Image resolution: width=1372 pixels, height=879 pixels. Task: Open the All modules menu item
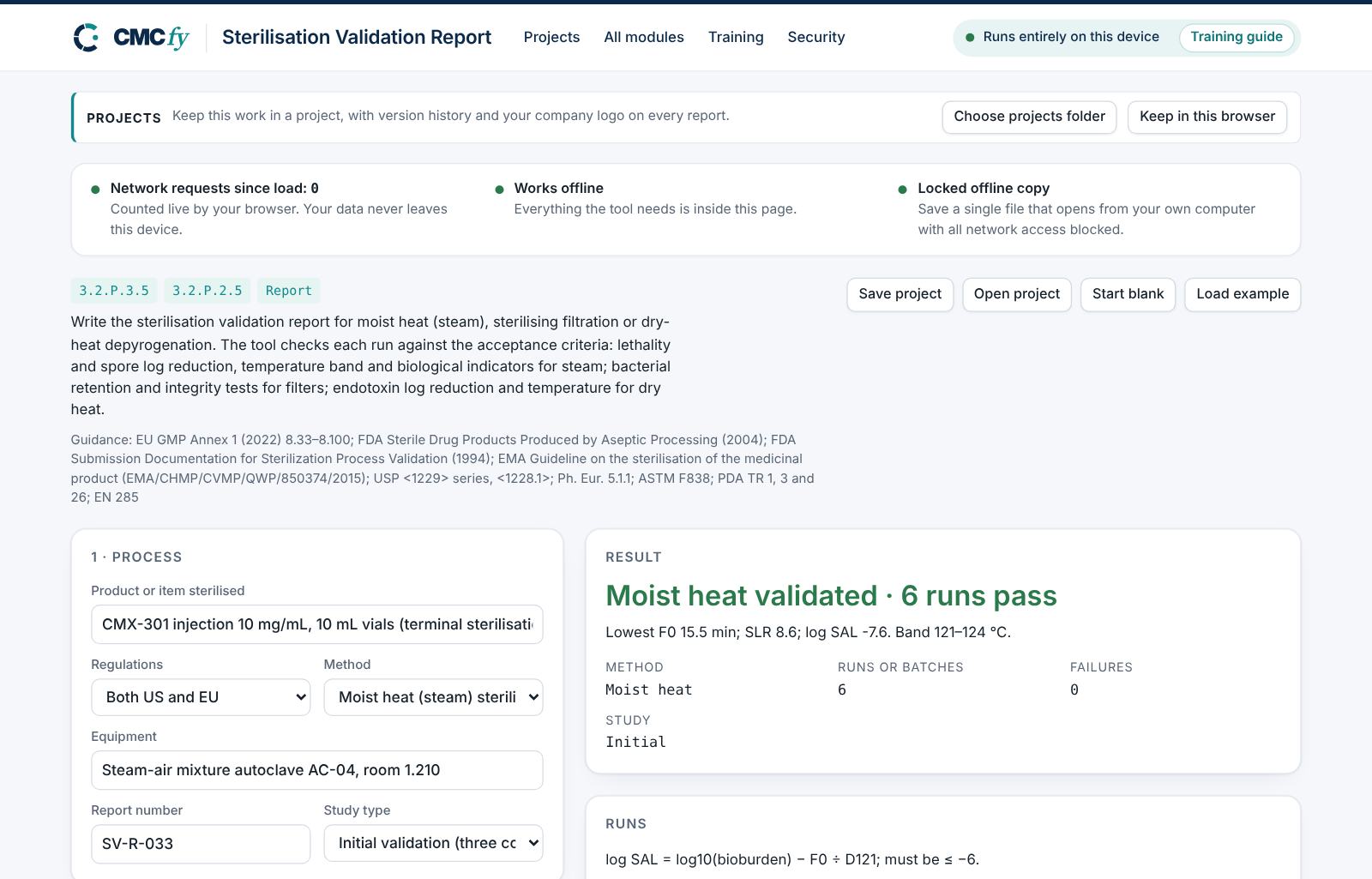click(x=644, y=37)
